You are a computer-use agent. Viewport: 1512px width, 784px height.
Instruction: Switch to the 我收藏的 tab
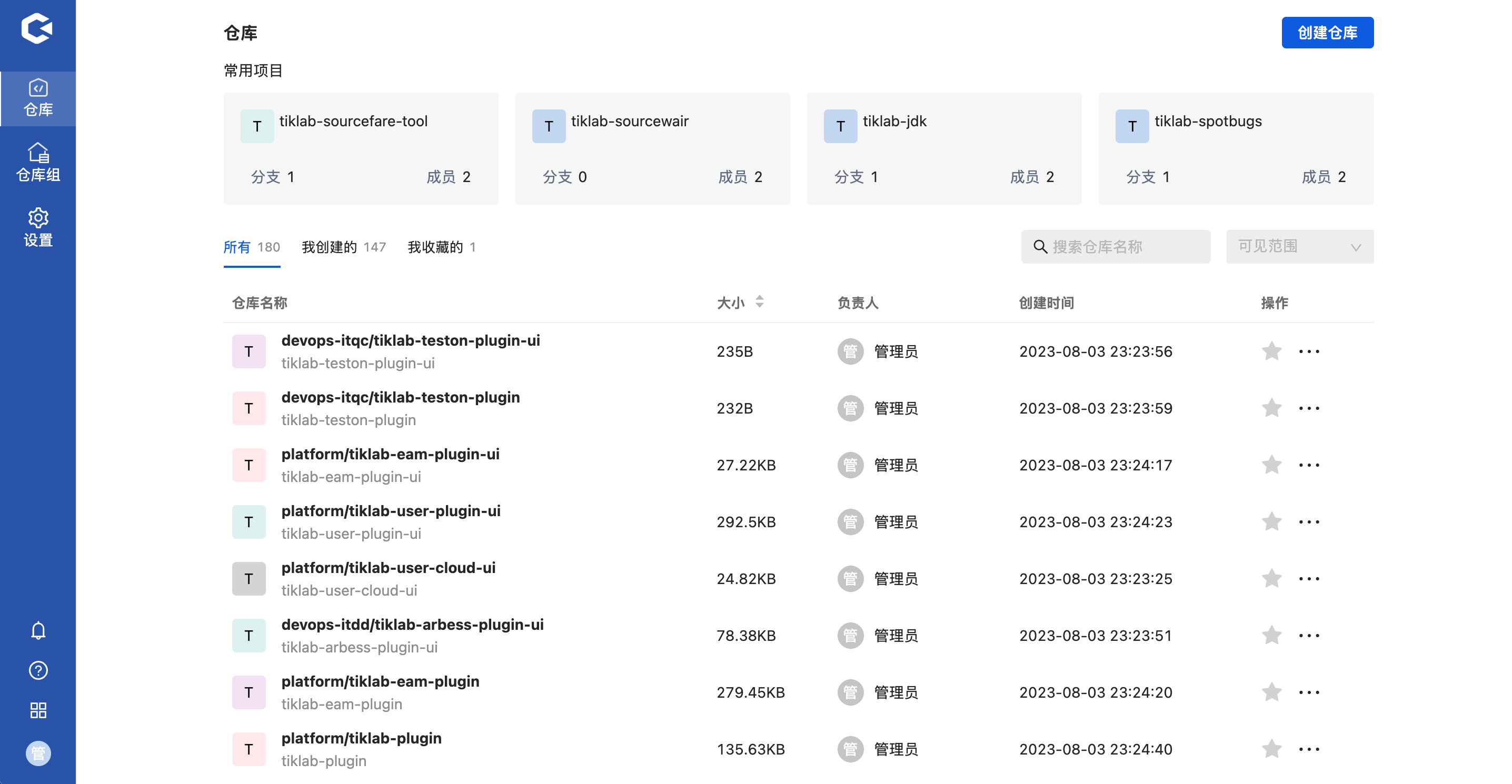point(441,247)
